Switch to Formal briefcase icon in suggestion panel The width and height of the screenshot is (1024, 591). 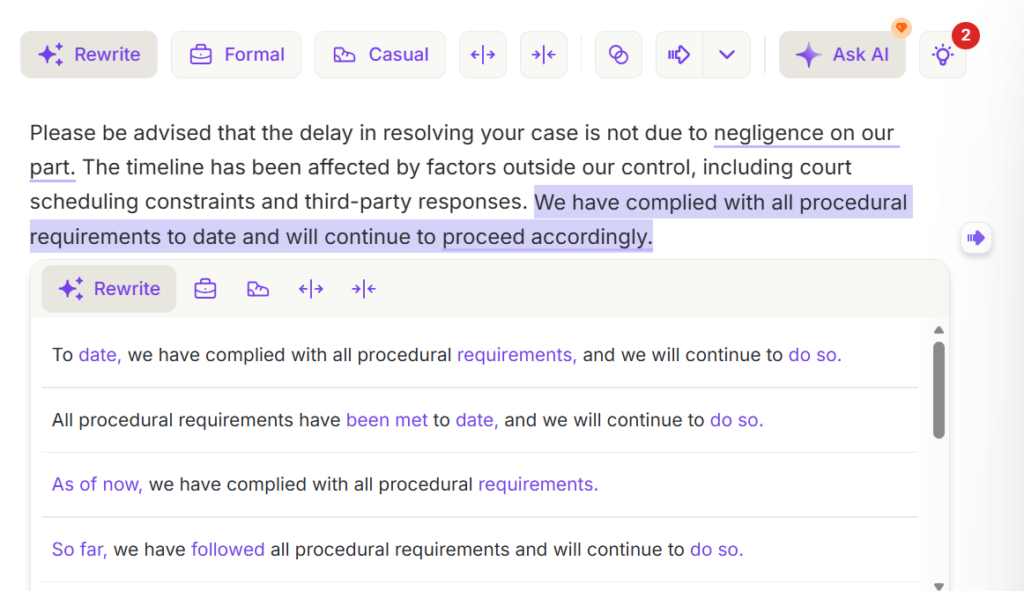click(x=205, y=289)
